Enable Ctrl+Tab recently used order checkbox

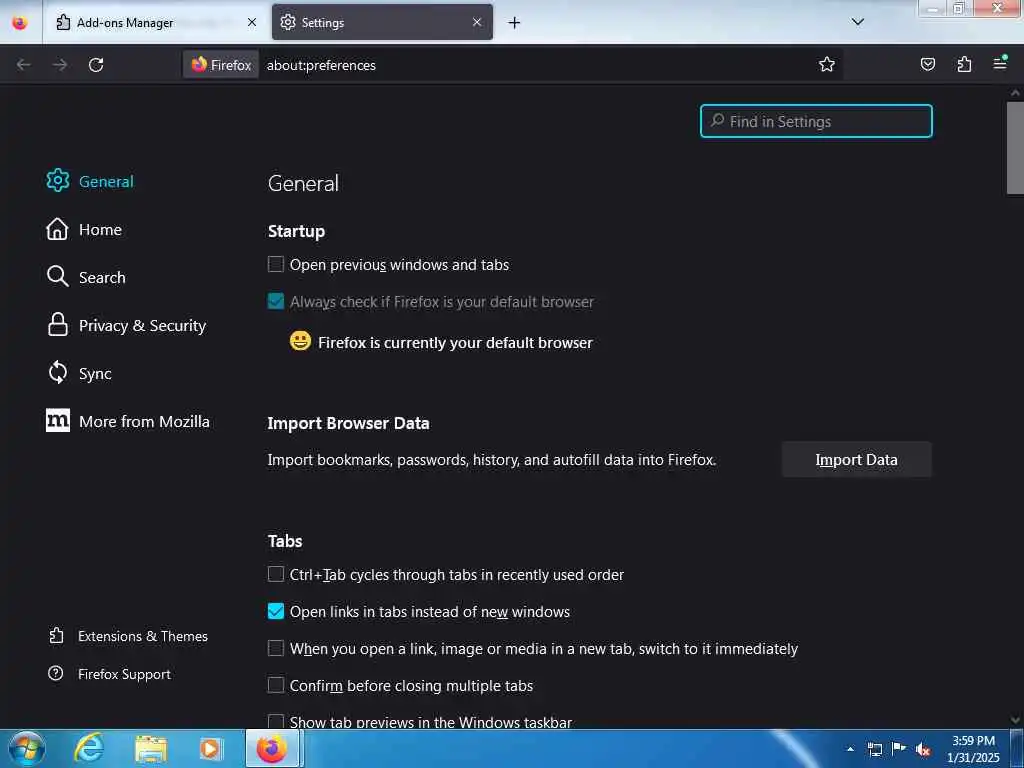click(276, 574)
